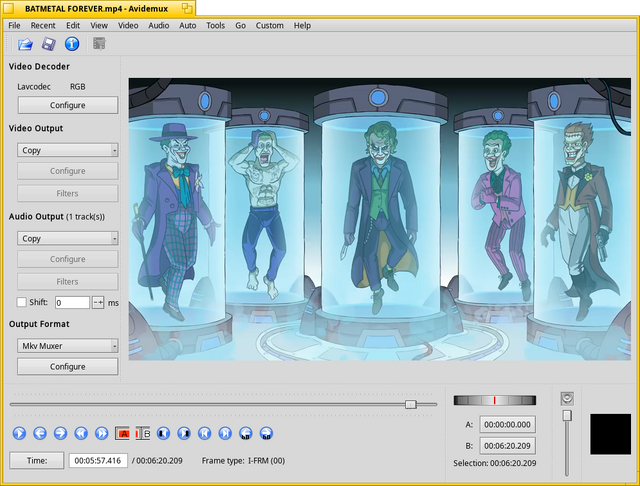Click the jog shuttle wheel control
This screenshot has width=640, height=486.
[495, 400]
